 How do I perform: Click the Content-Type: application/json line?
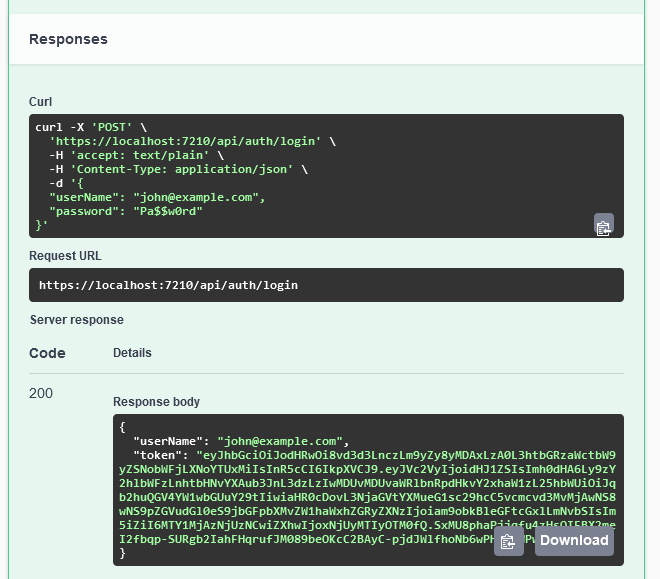[x=178, y=169]
